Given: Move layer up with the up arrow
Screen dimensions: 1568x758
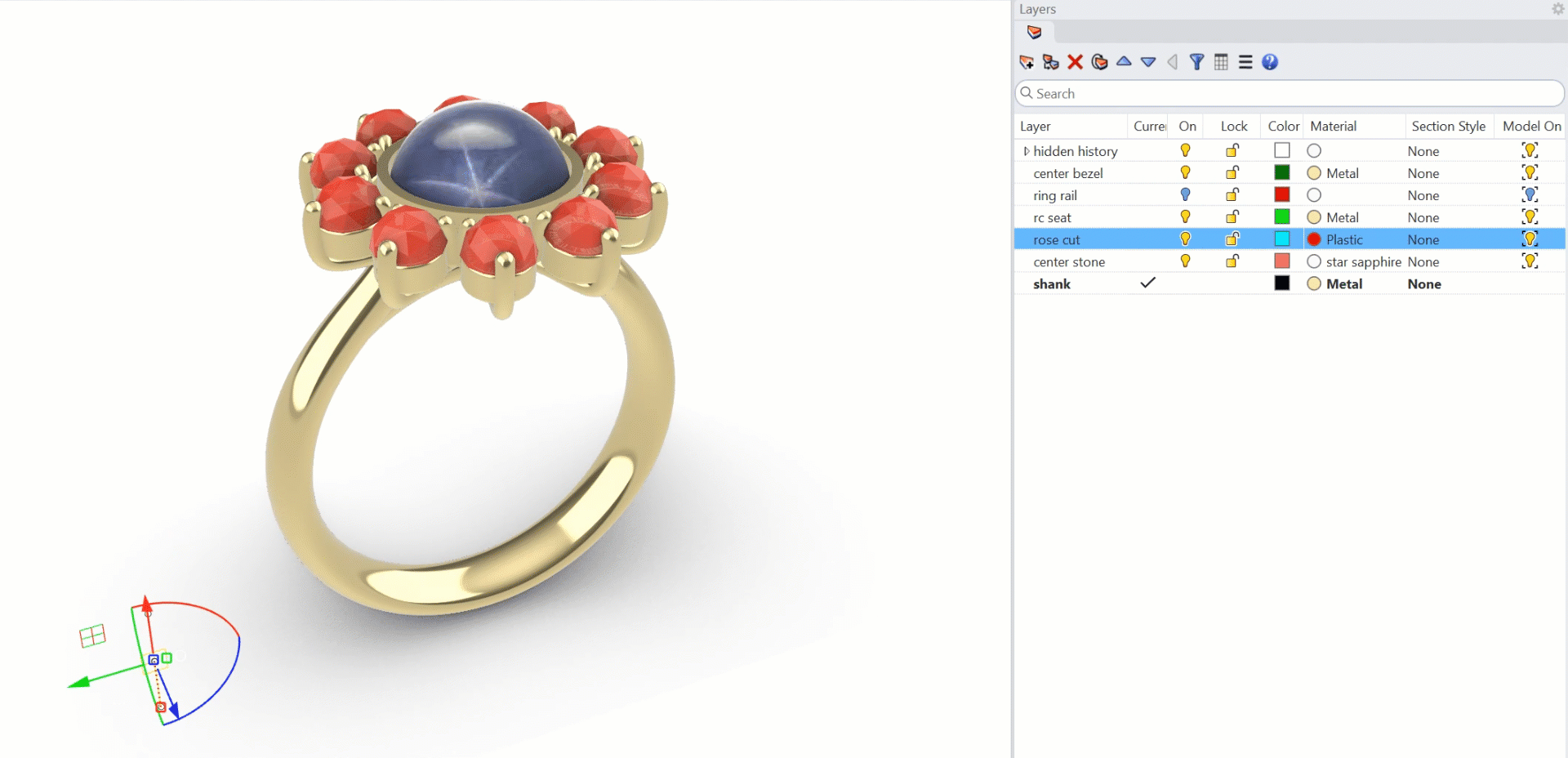Looking at the screenshot, I should [x=1124, y=62].
